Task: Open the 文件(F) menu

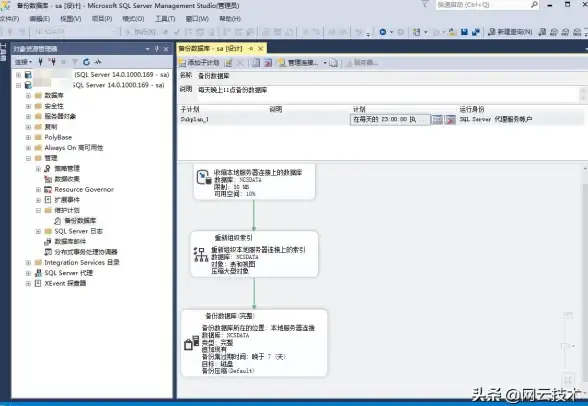Action: click(9, 19)
